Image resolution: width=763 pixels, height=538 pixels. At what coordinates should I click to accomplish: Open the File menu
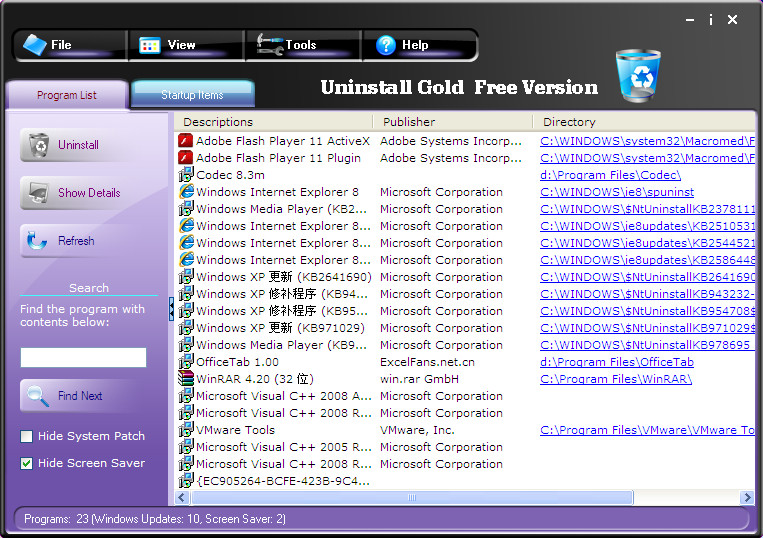click(x=71, y=45)
